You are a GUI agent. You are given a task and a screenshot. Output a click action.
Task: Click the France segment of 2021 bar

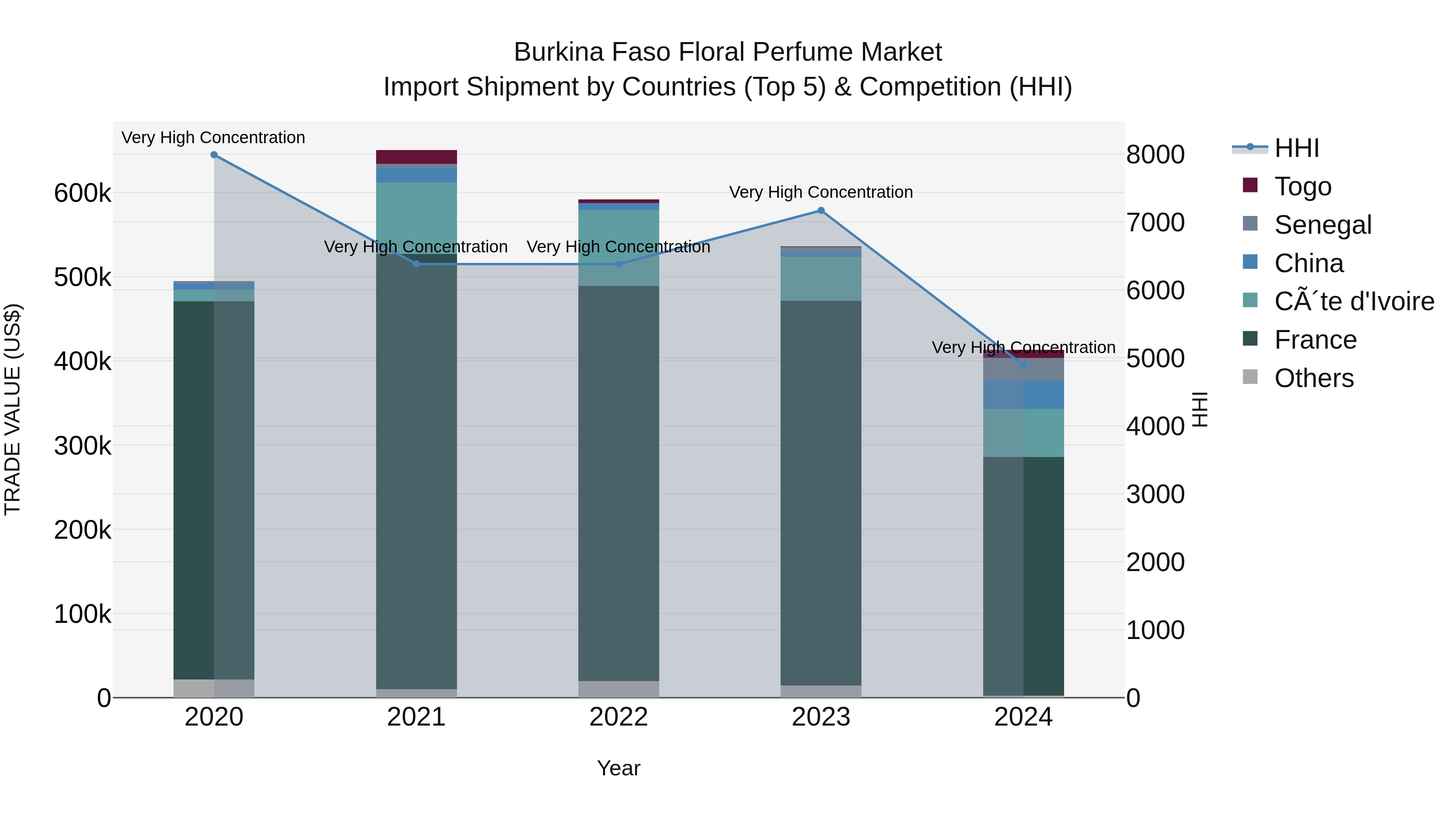coord(417,472)
